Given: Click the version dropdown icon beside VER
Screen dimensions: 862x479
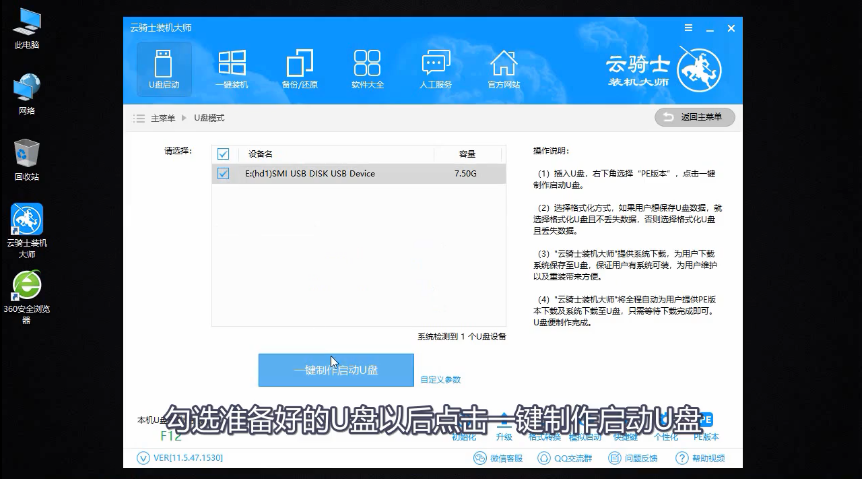Looking at the screenshot, I should click(143, 458).
